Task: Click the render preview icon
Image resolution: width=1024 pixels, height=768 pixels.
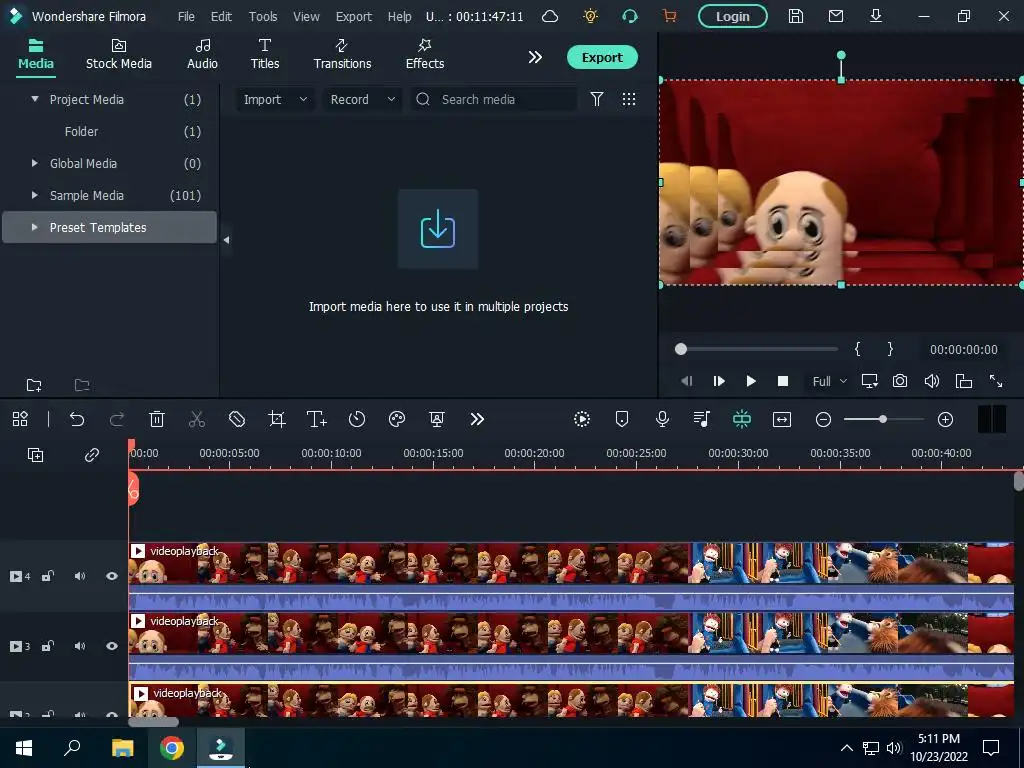Action: coord(582,419)
